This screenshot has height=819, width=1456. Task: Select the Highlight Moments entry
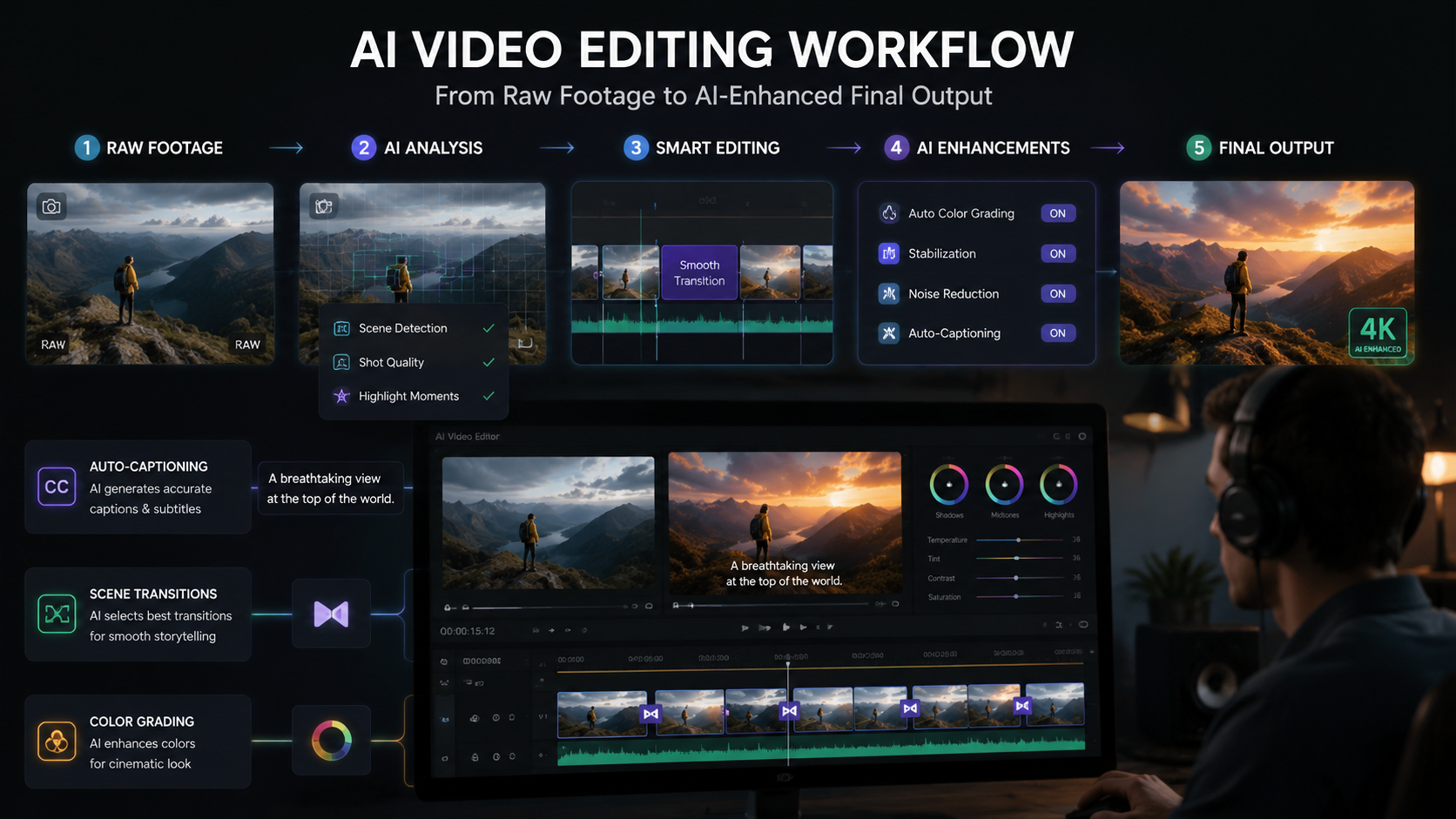(414, 396)
